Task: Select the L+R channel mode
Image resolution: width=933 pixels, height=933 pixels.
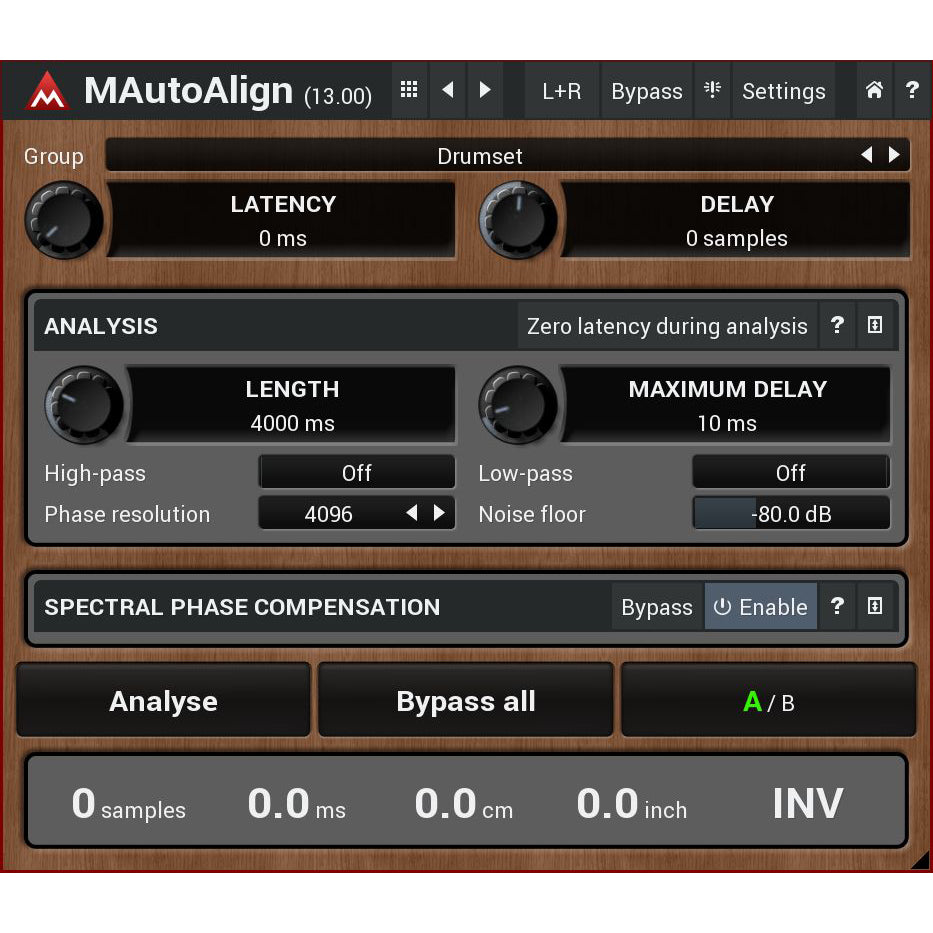Action: pos(561,90)
